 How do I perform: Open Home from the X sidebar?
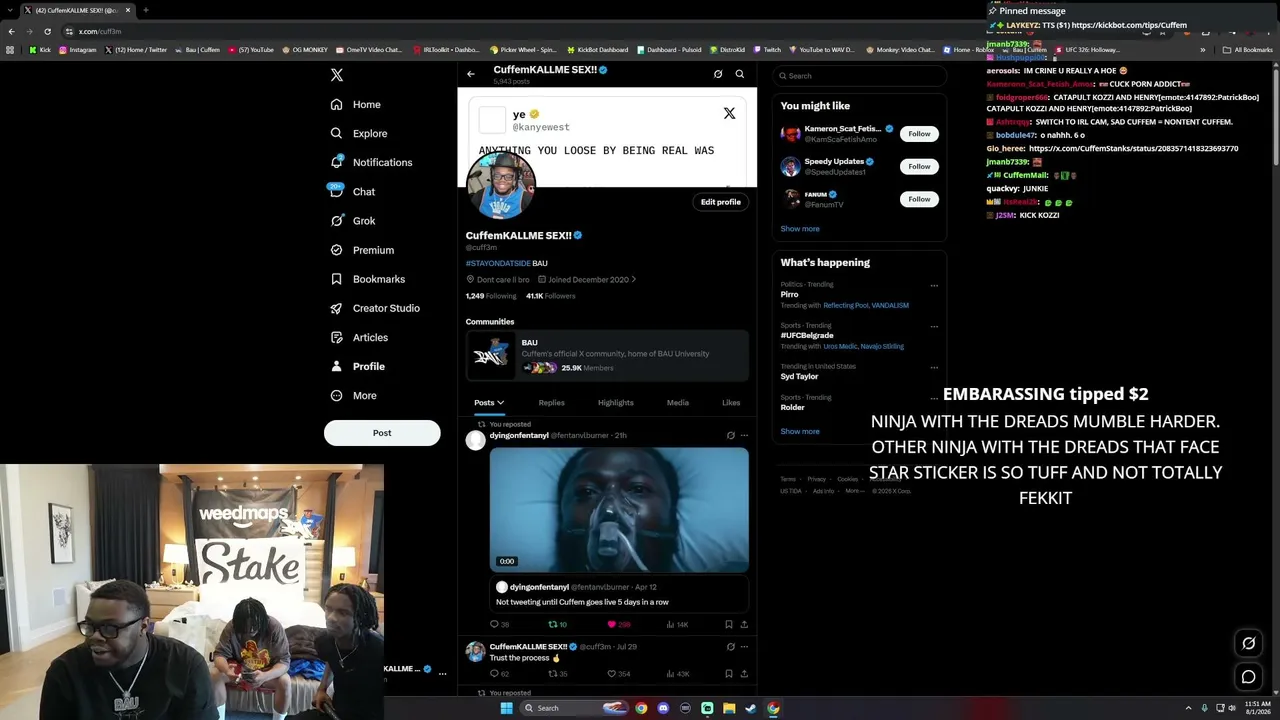coord(356,104)
